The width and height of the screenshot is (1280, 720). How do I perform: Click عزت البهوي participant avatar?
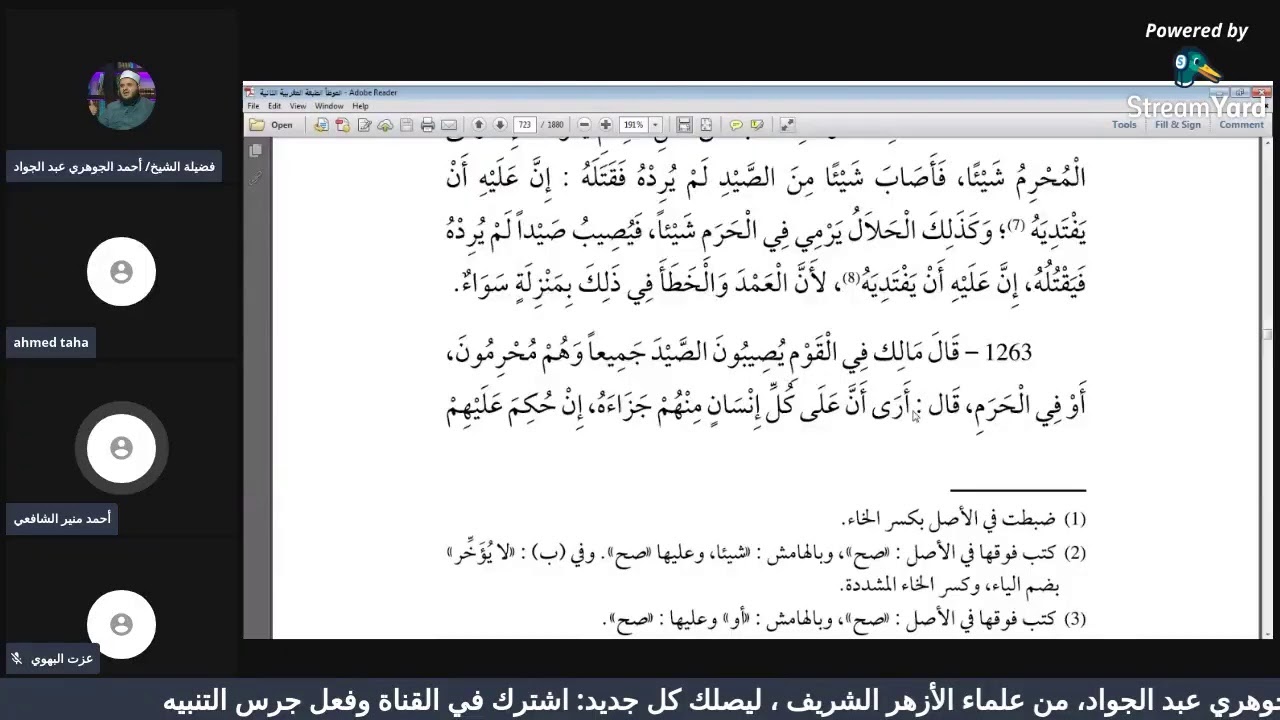[121, 624]
